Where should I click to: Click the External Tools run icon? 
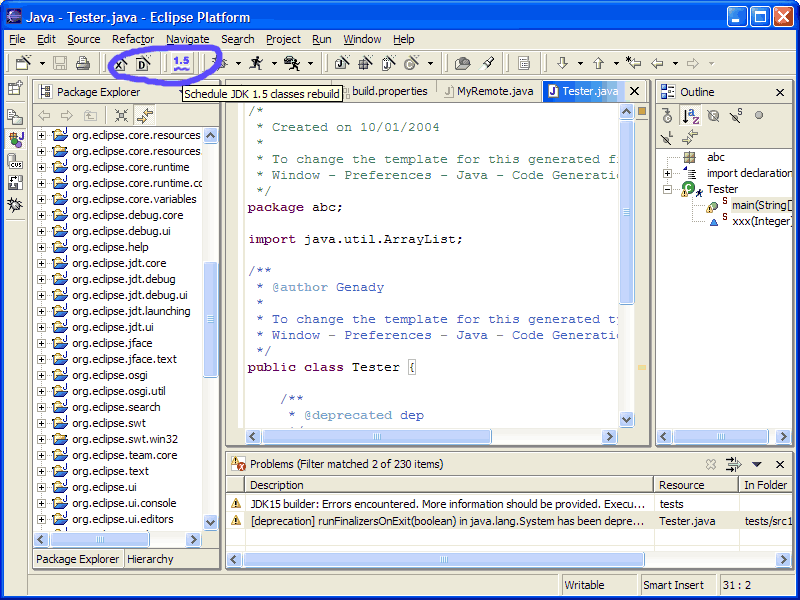[x=292, y=63]
